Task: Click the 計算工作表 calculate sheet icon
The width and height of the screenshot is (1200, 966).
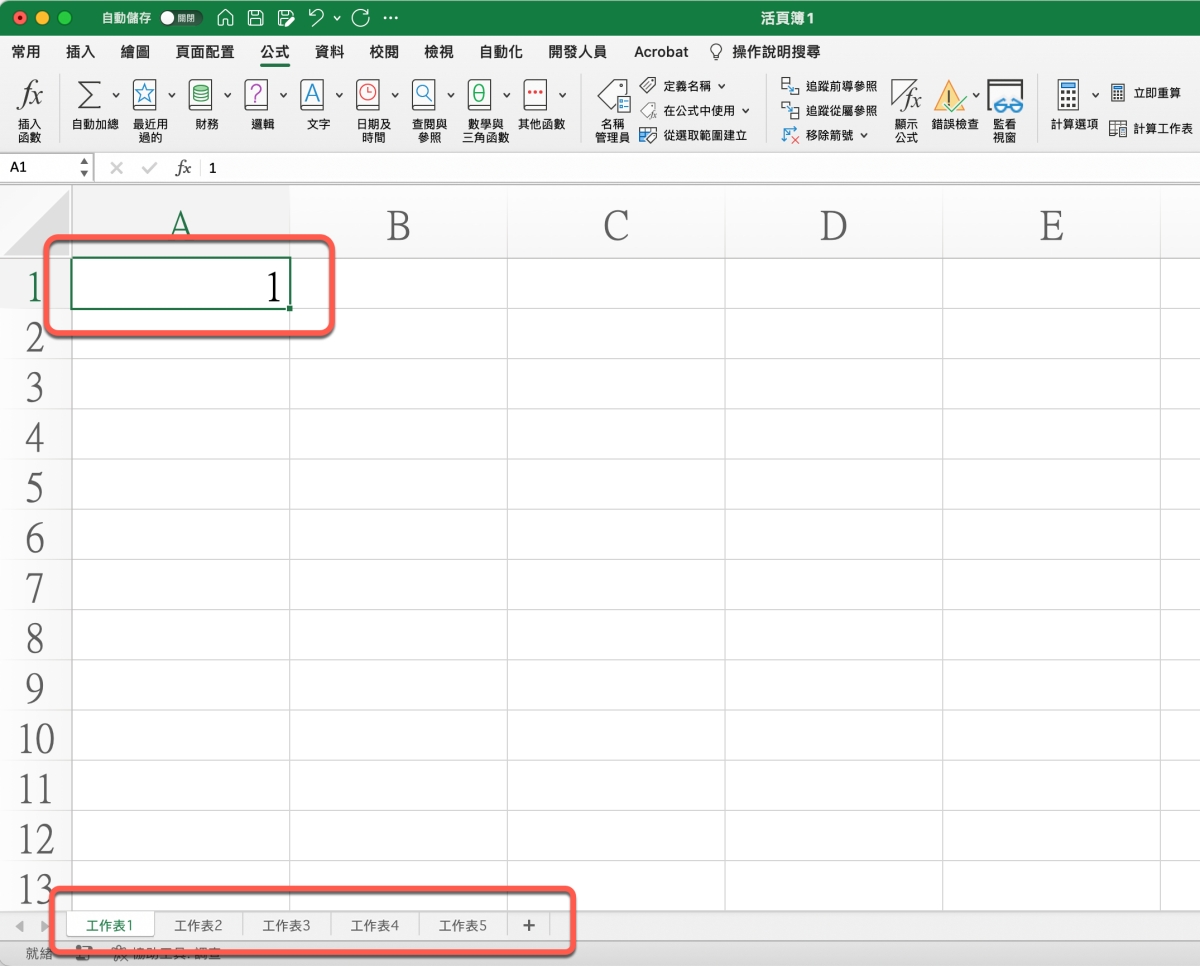Action: 1118,129
